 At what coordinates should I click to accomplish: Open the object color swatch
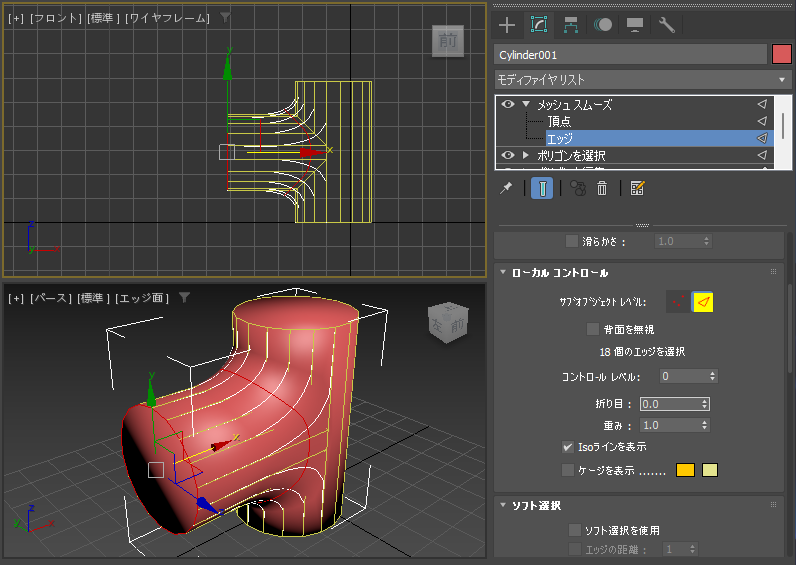point(782,54)
